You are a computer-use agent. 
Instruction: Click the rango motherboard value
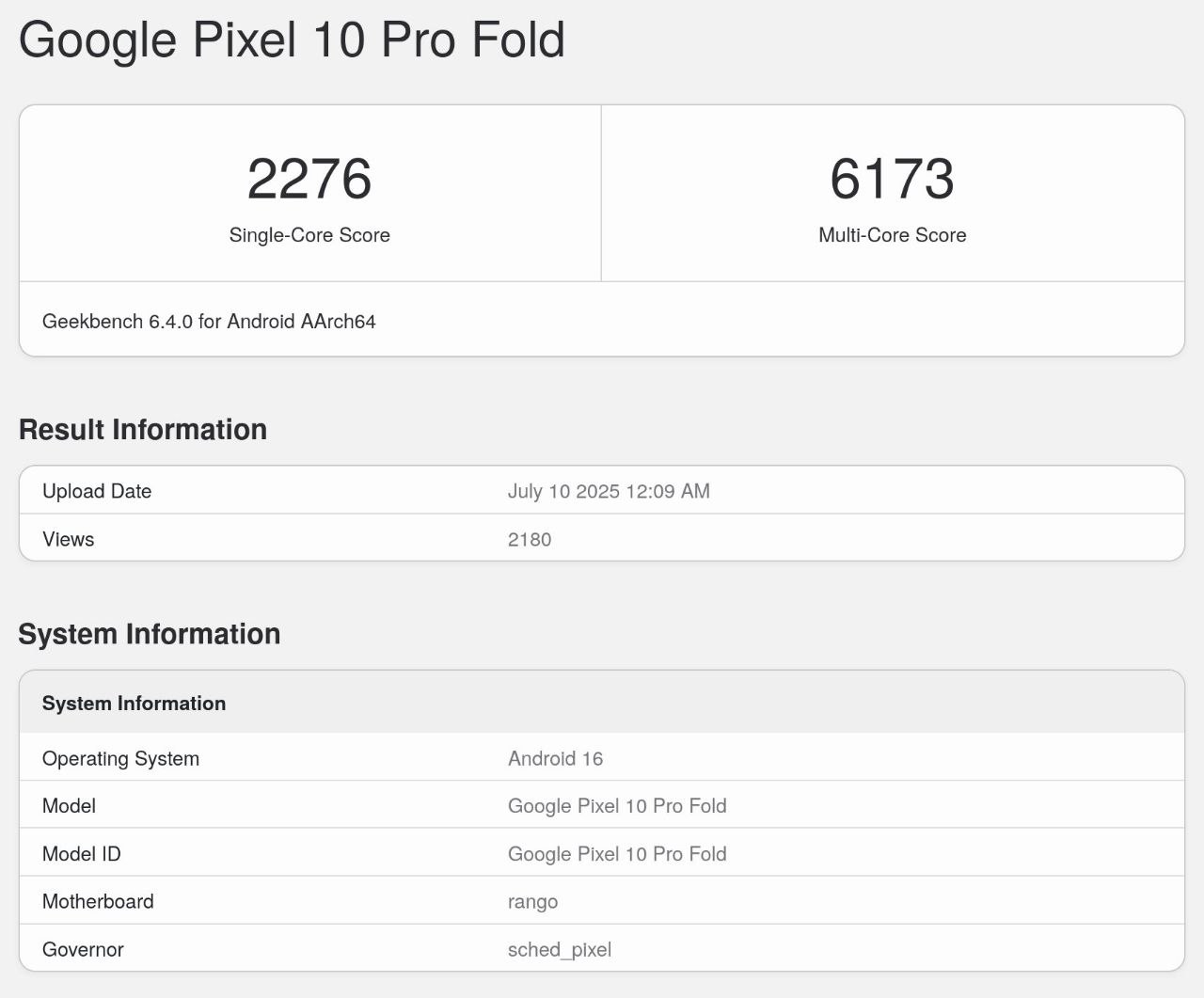click(x=532, y=902)
